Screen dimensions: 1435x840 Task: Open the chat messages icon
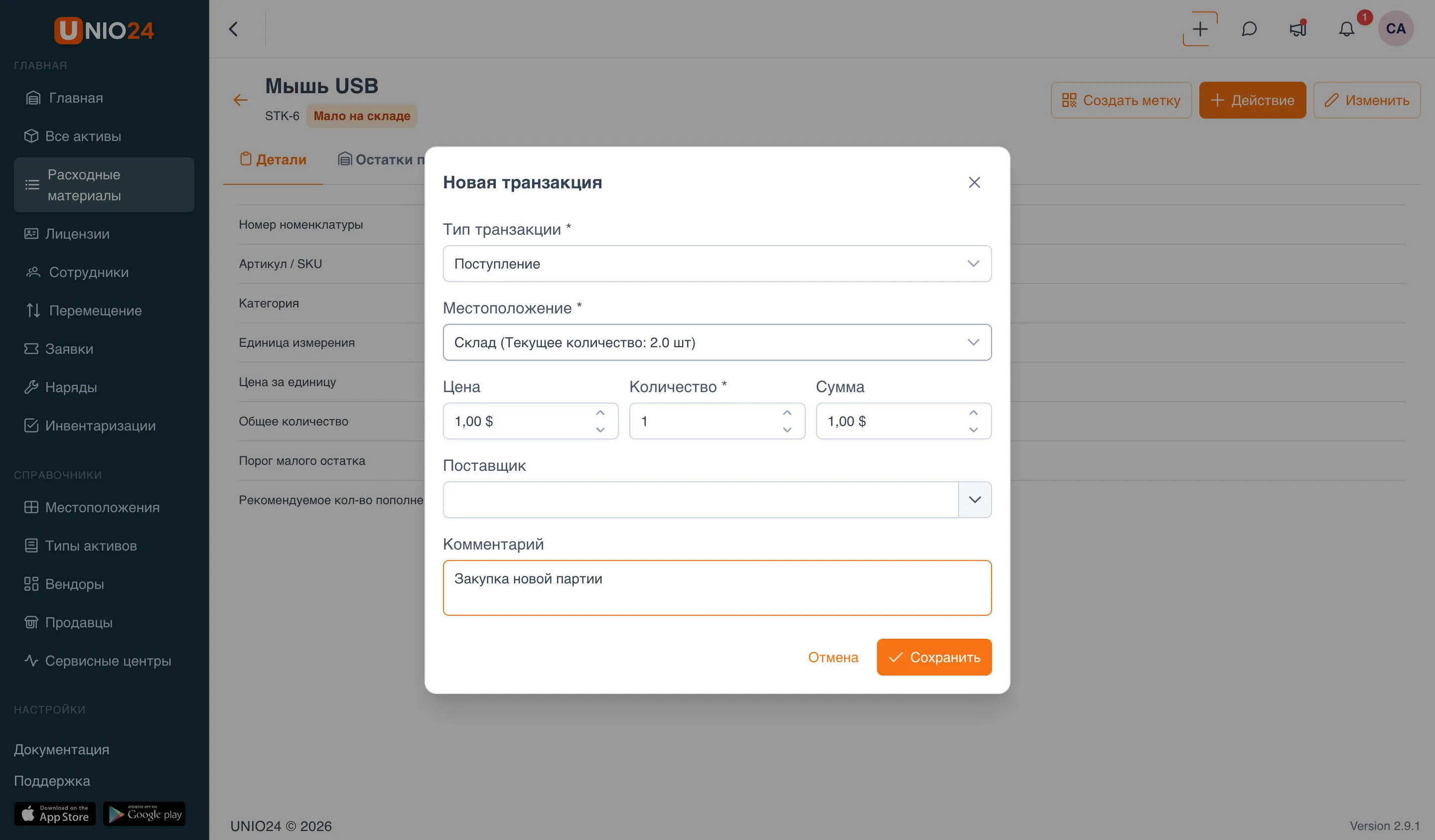click(x=1249, y=29)
